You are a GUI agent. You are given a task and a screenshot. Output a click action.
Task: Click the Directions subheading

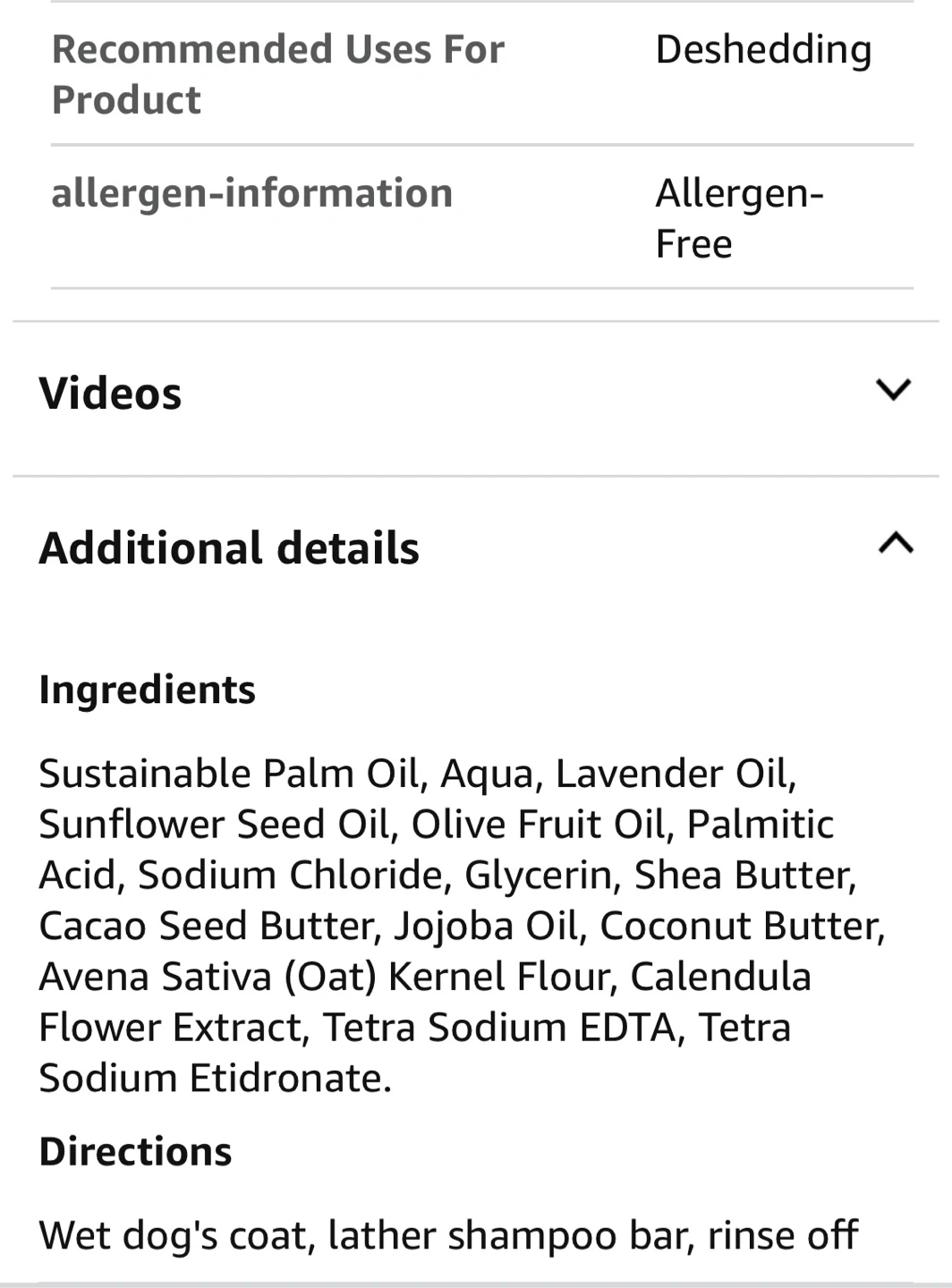point(136,1151)
